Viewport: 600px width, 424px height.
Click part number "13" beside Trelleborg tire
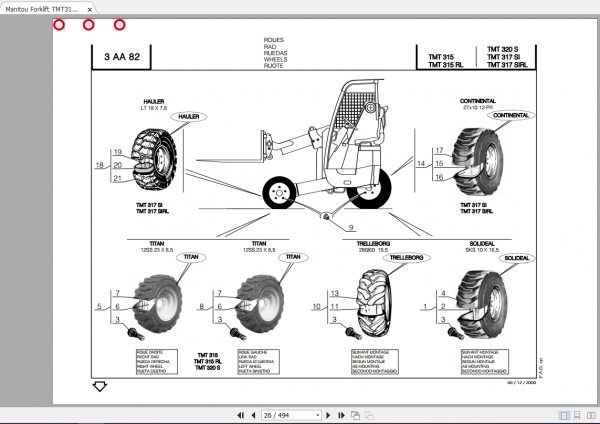tap(335, 293)
